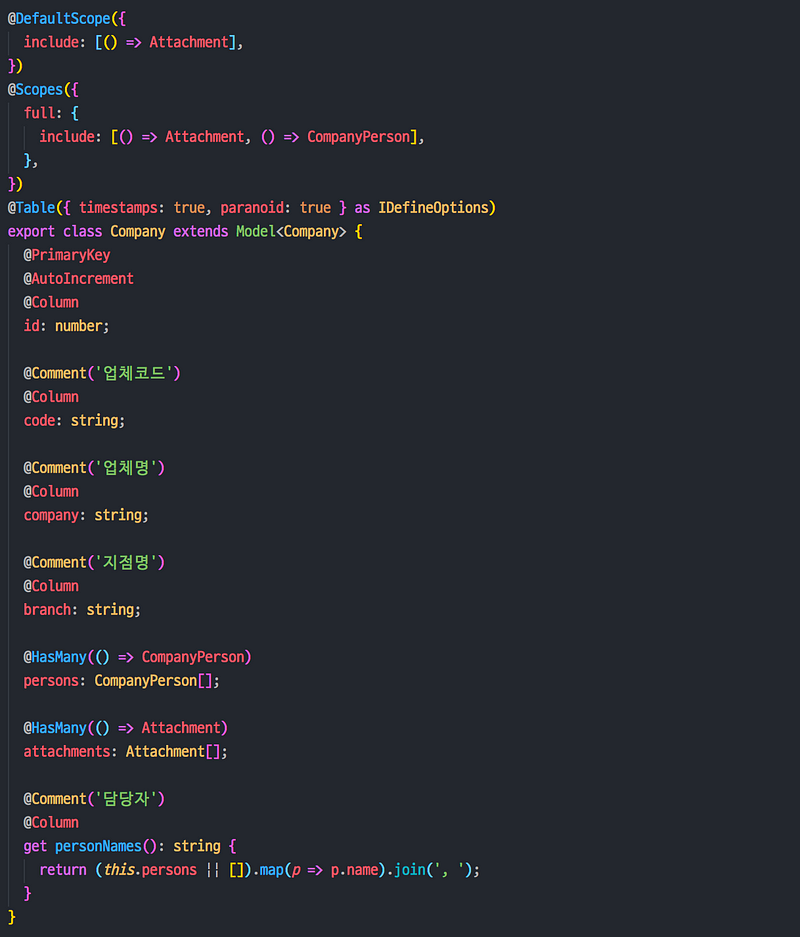
Task: Click the 'company: string;' property line
Action: pos(86,515)
